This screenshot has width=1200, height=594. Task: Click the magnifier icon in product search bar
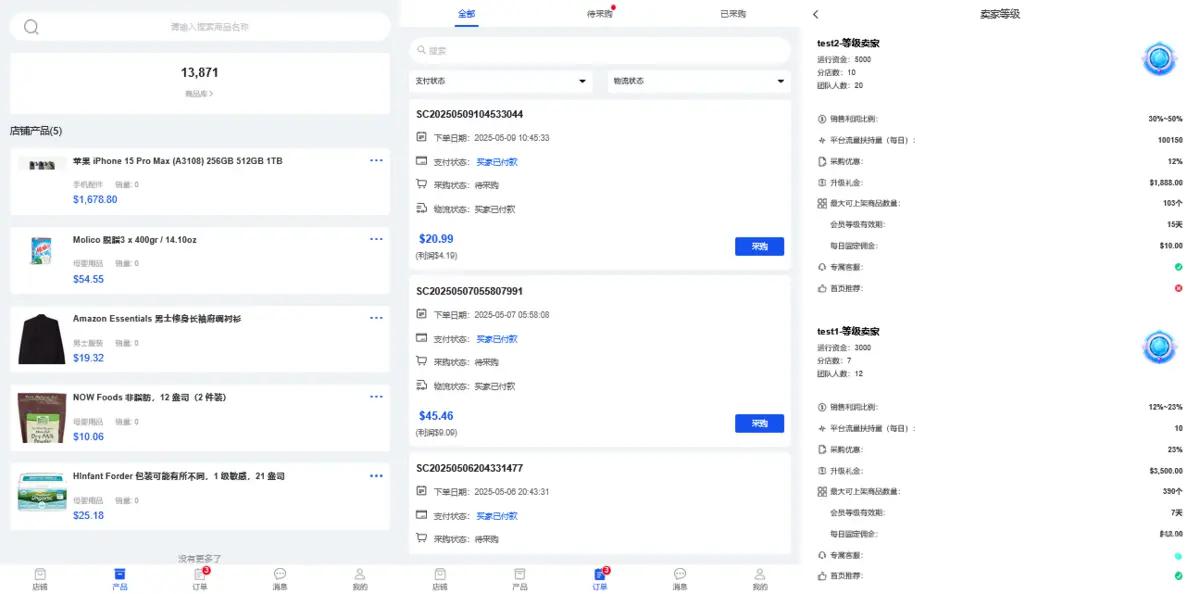pos(31,27)
